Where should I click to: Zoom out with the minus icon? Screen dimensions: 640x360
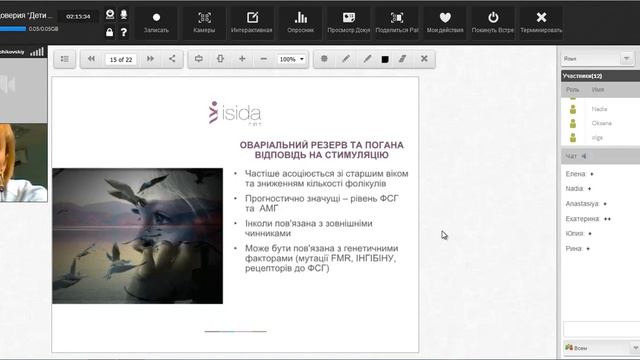264,59
